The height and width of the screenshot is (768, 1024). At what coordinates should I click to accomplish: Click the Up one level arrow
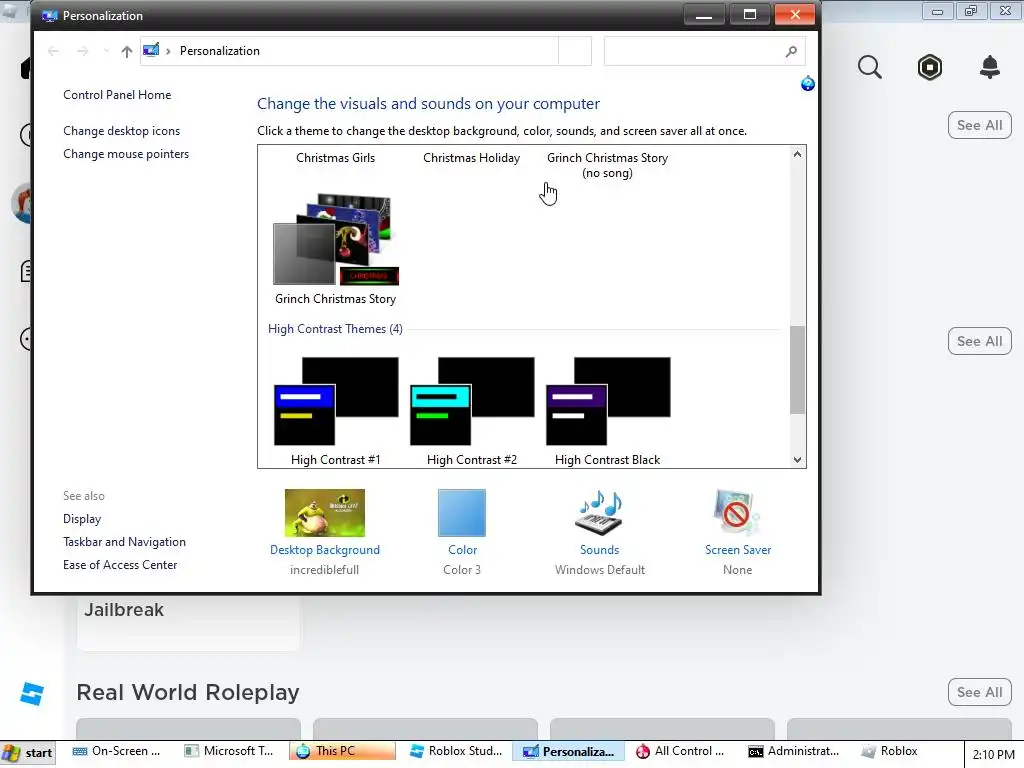coord(127,51)
